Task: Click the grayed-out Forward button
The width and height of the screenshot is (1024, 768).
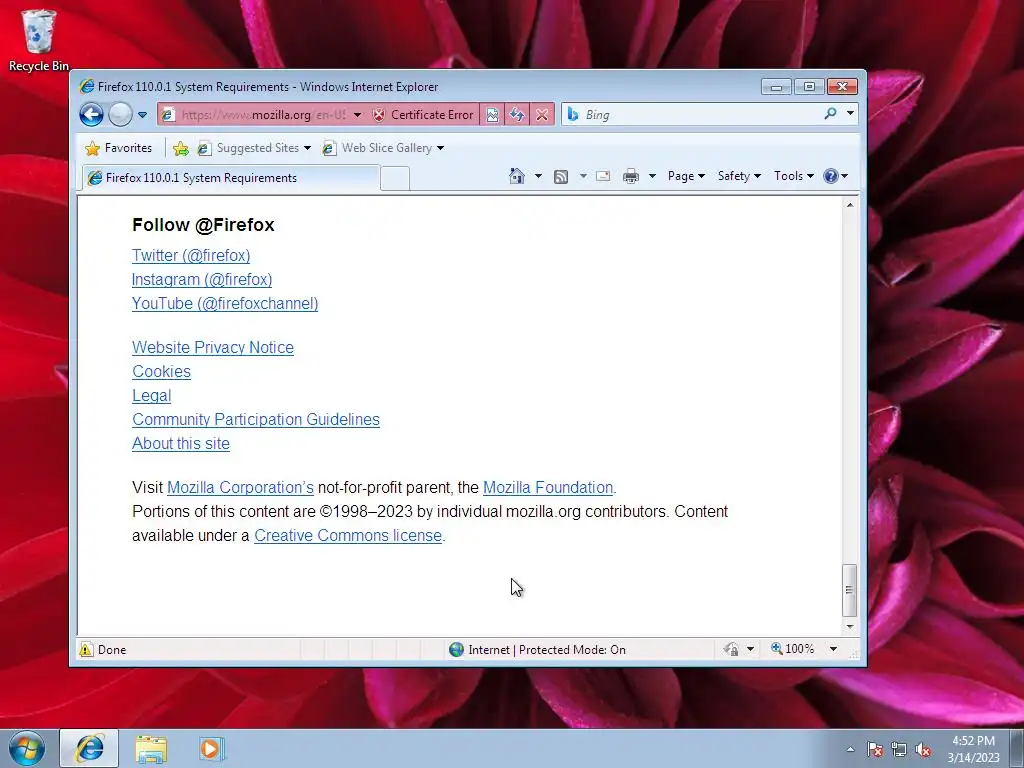Action: [x=120, y=115]
